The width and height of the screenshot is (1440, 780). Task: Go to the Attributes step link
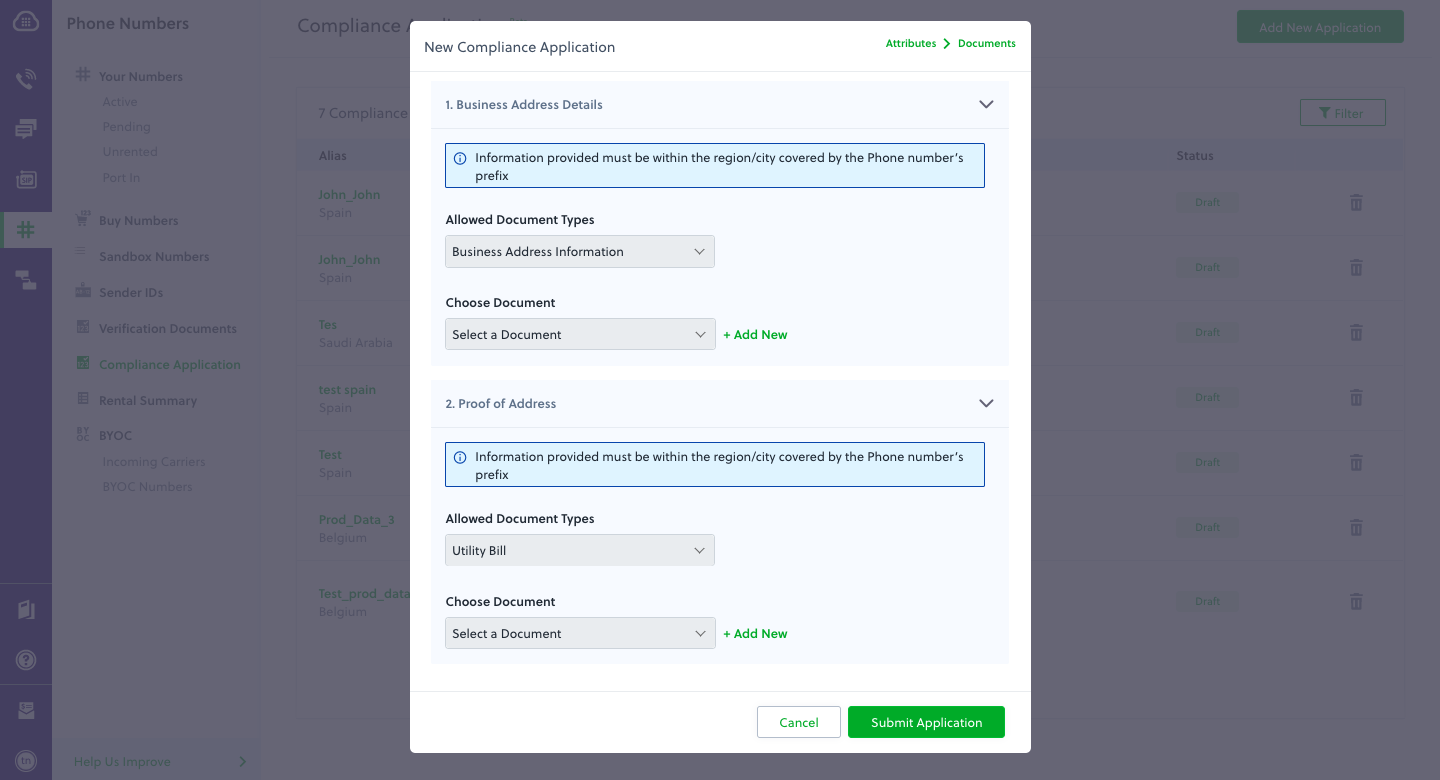coord(911,43)
